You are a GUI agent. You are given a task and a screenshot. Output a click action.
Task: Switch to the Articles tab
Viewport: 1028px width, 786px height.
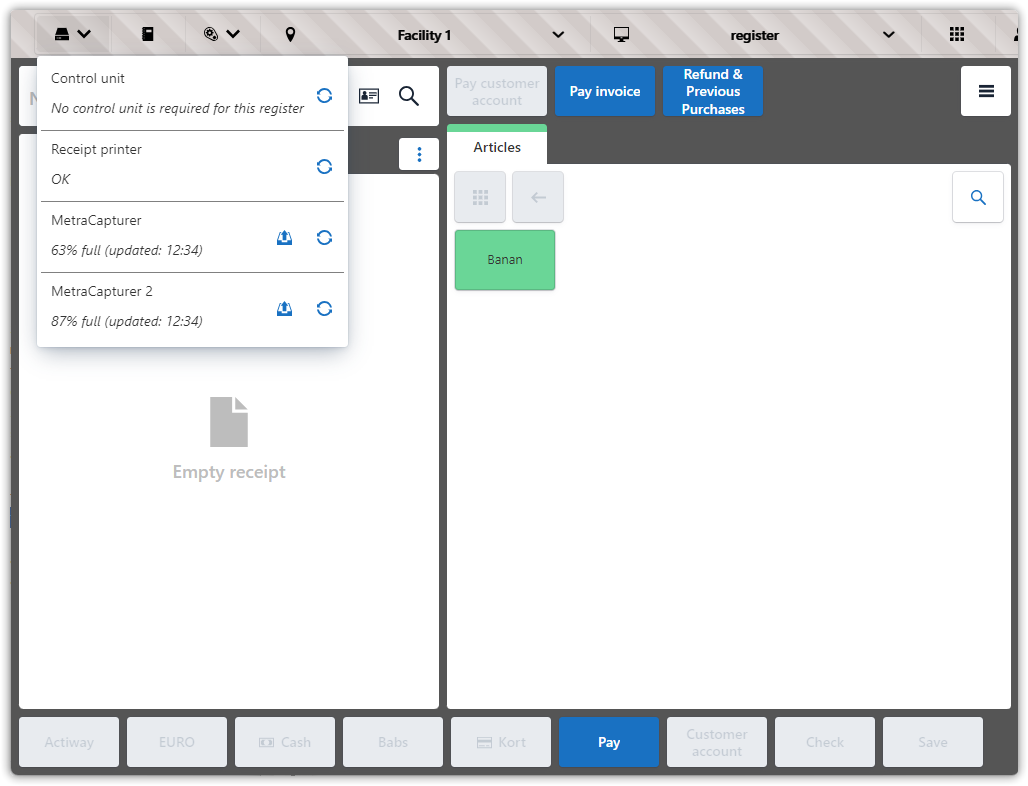[497, 147]
